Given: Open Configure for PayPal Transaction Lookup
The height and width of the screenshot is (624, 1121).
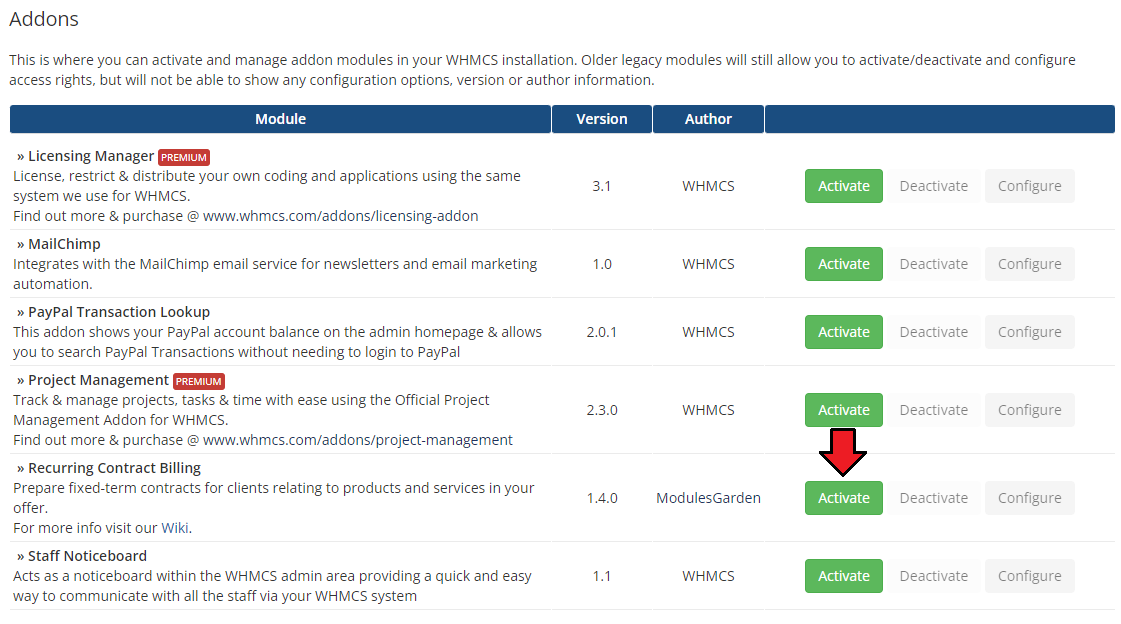Looking at the screenshot, I should pos(1029,332).
